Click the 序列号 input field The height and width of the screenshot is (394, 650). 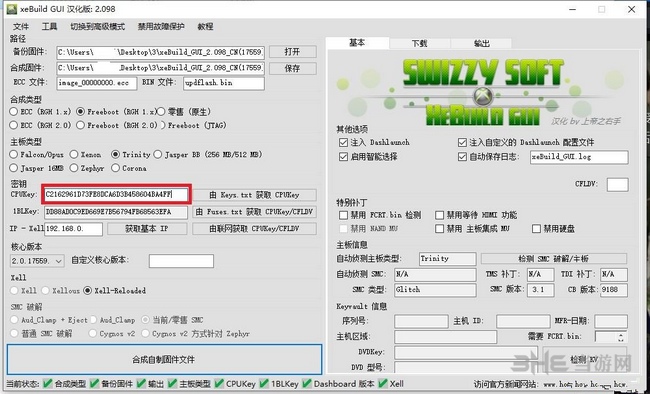click(x=421, y=321)
